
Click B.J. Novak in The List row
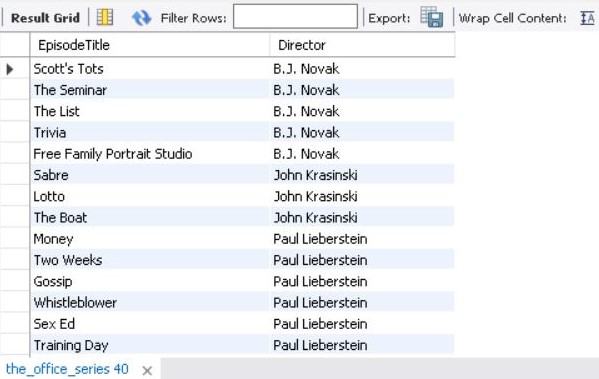(362, 111)
